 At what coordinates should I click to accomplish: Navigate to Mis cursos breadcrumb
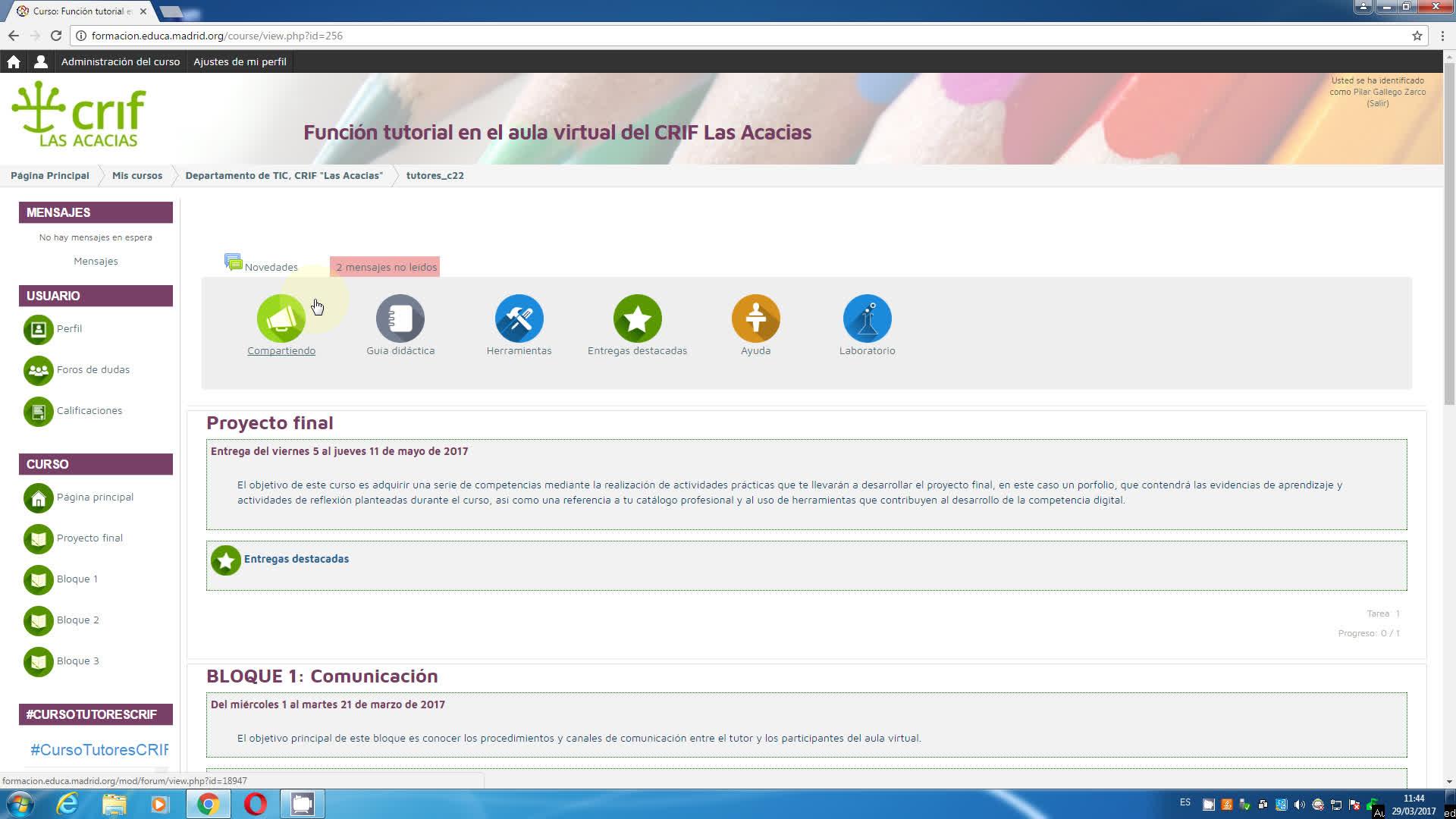click(x=136, y=176)
